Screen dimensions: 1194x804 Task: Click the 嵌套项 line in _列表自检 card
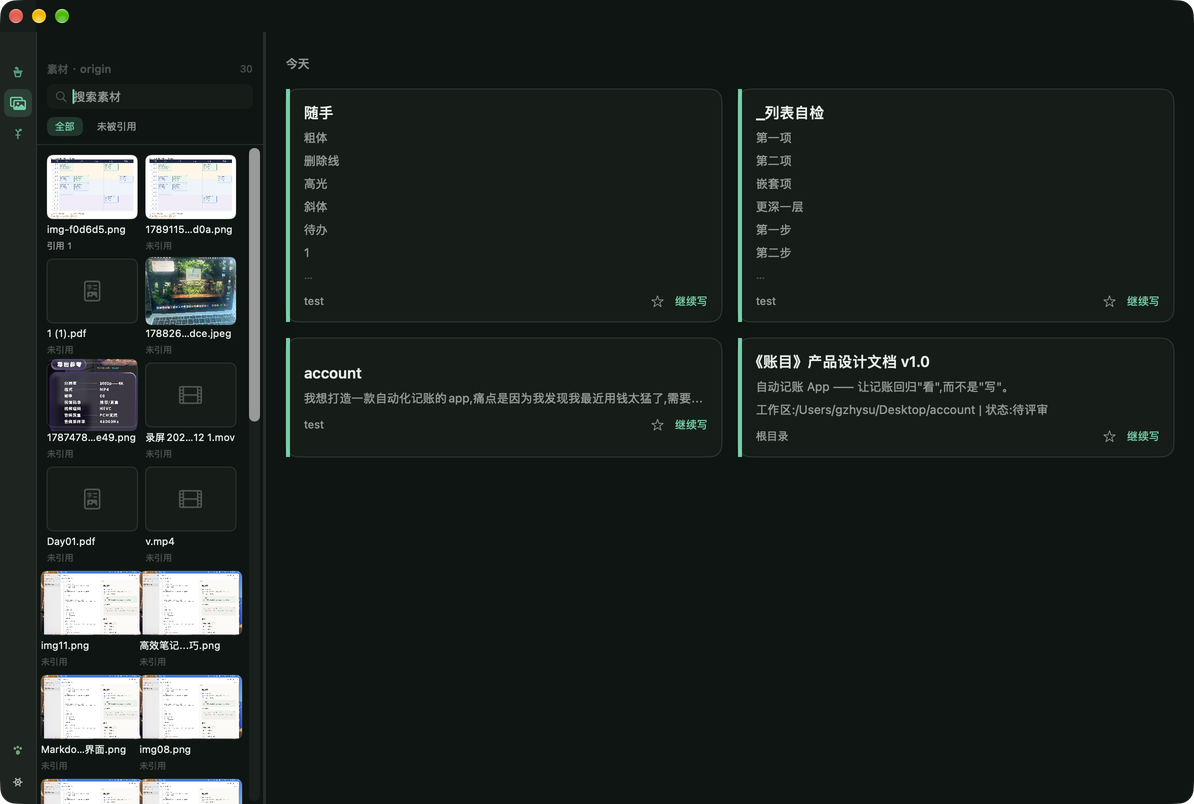coord(774,183)
